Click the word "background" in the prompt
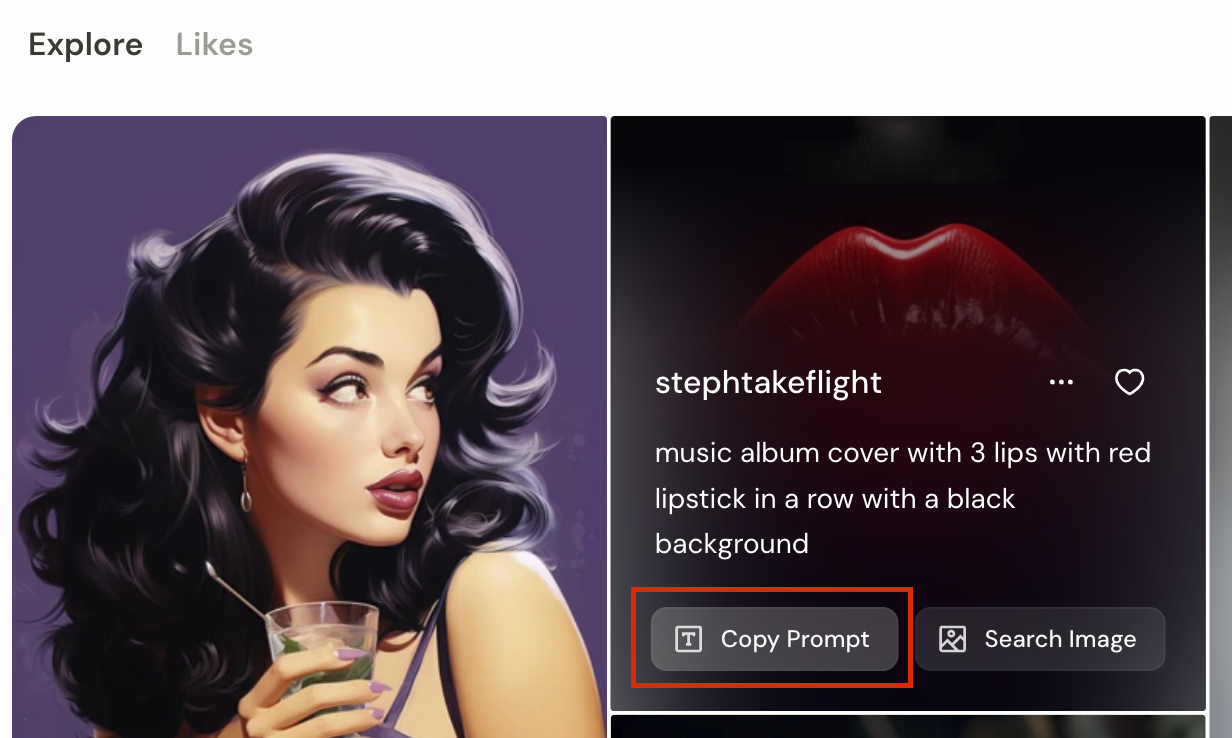This screenshot has width=1232, height=738. click(731, 544)
